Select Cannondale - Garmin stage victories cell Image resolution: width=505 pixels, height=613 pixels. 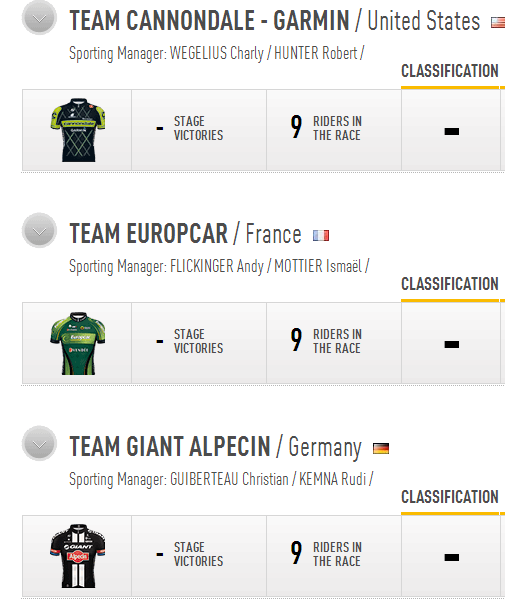pos(199,130)
